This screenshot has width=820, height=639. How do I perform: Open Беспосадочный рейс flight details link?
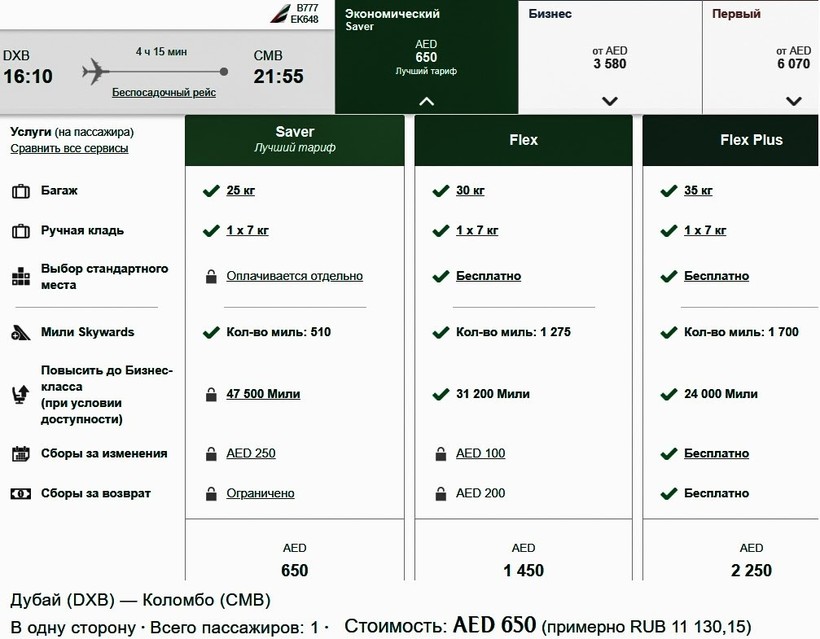click(164, 93)
